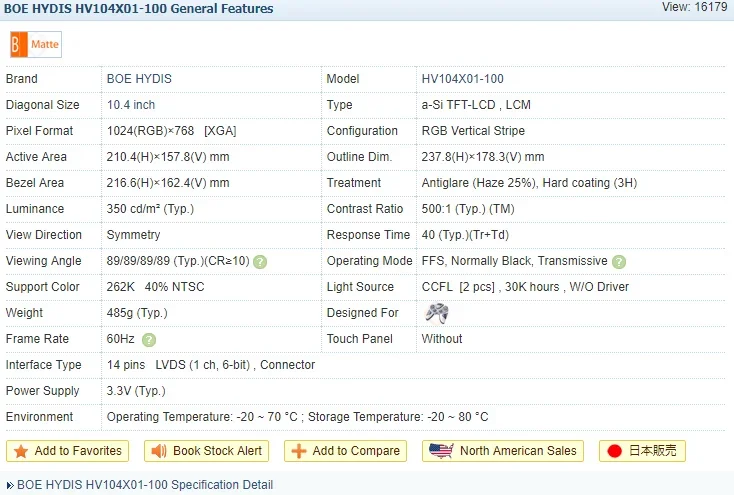Click the US flag icon for North American Sales

[441, 451]
